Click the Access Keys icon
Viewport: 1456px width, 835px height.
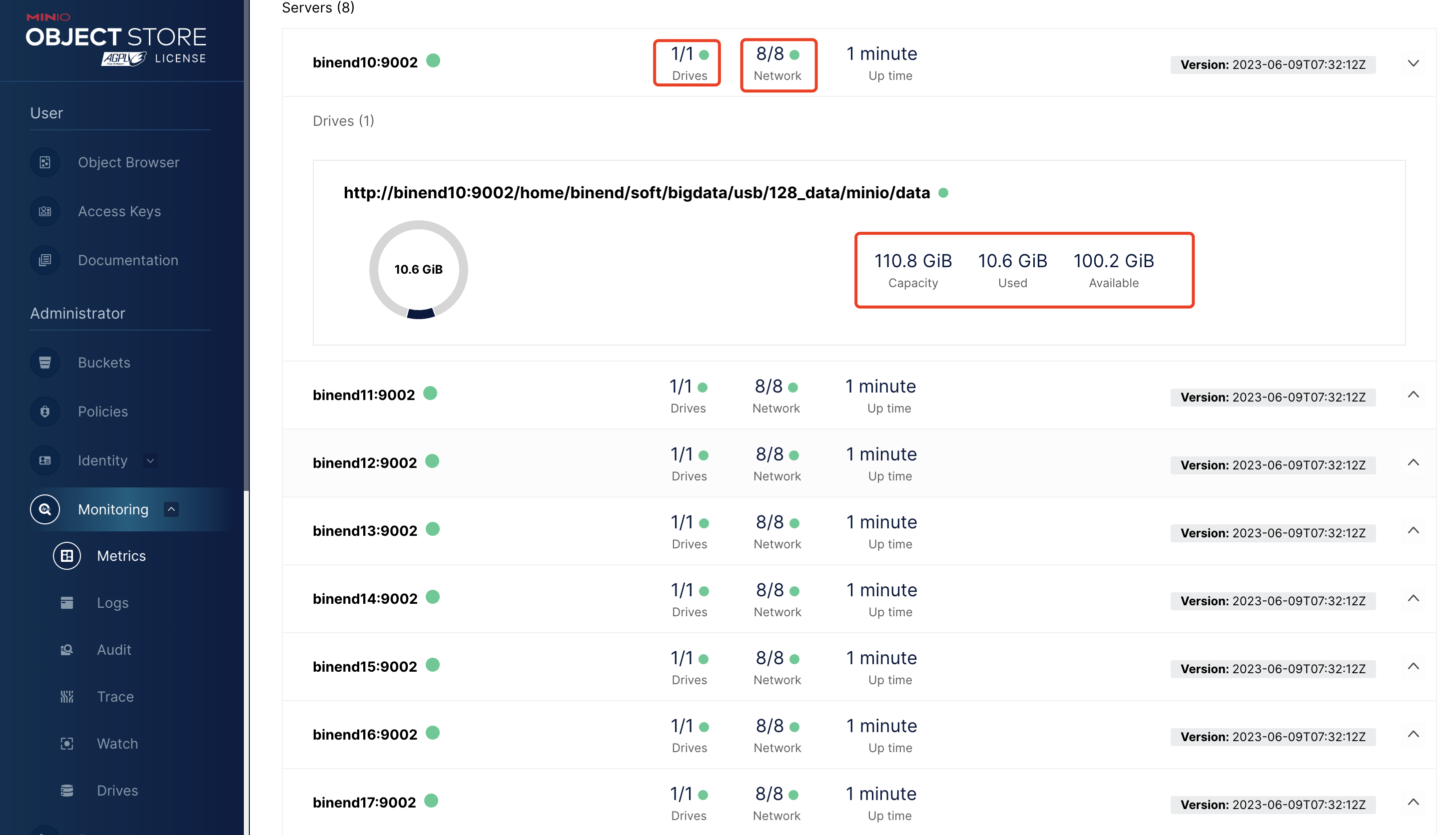[45, 211]
